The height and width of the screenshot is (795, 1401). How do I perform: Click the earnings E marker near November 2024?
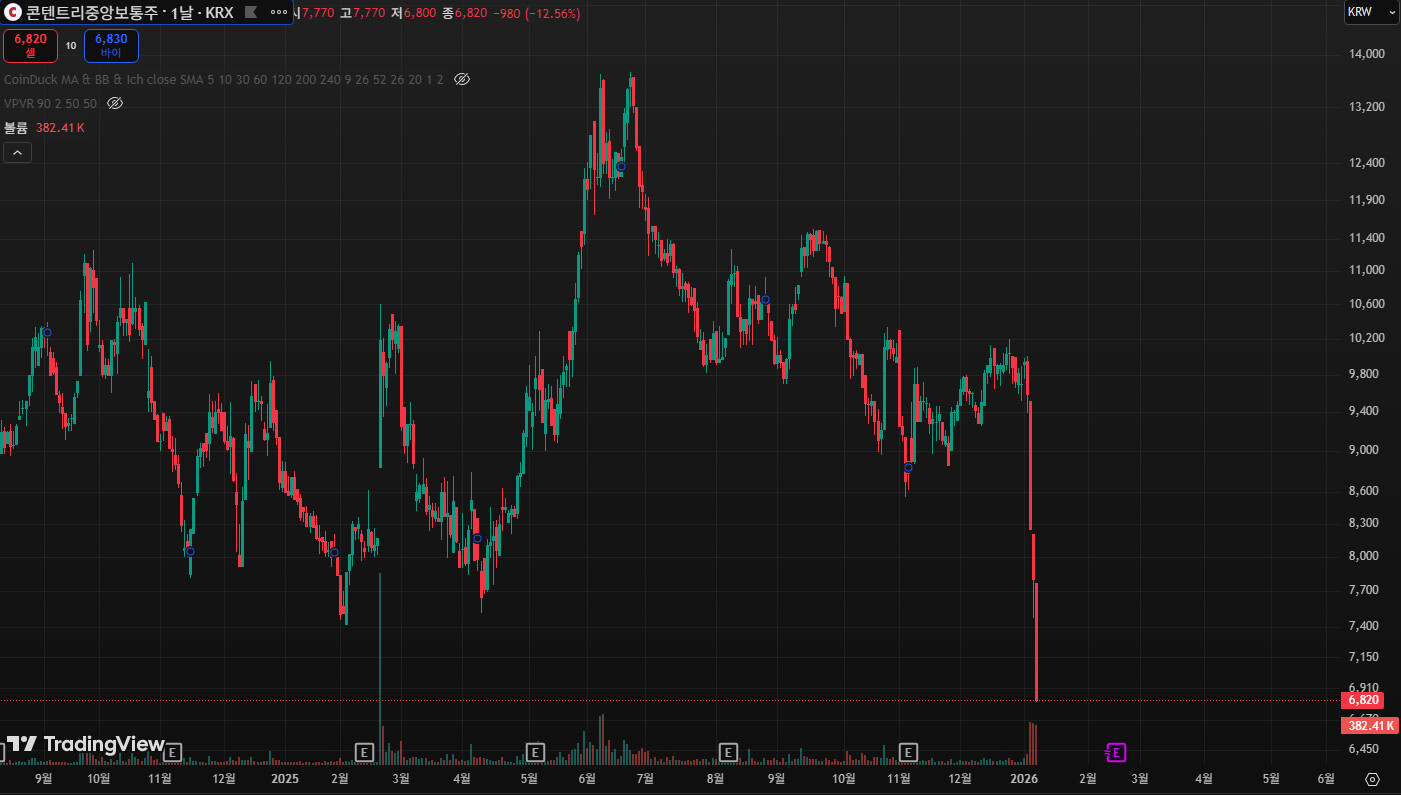(173, 751)
